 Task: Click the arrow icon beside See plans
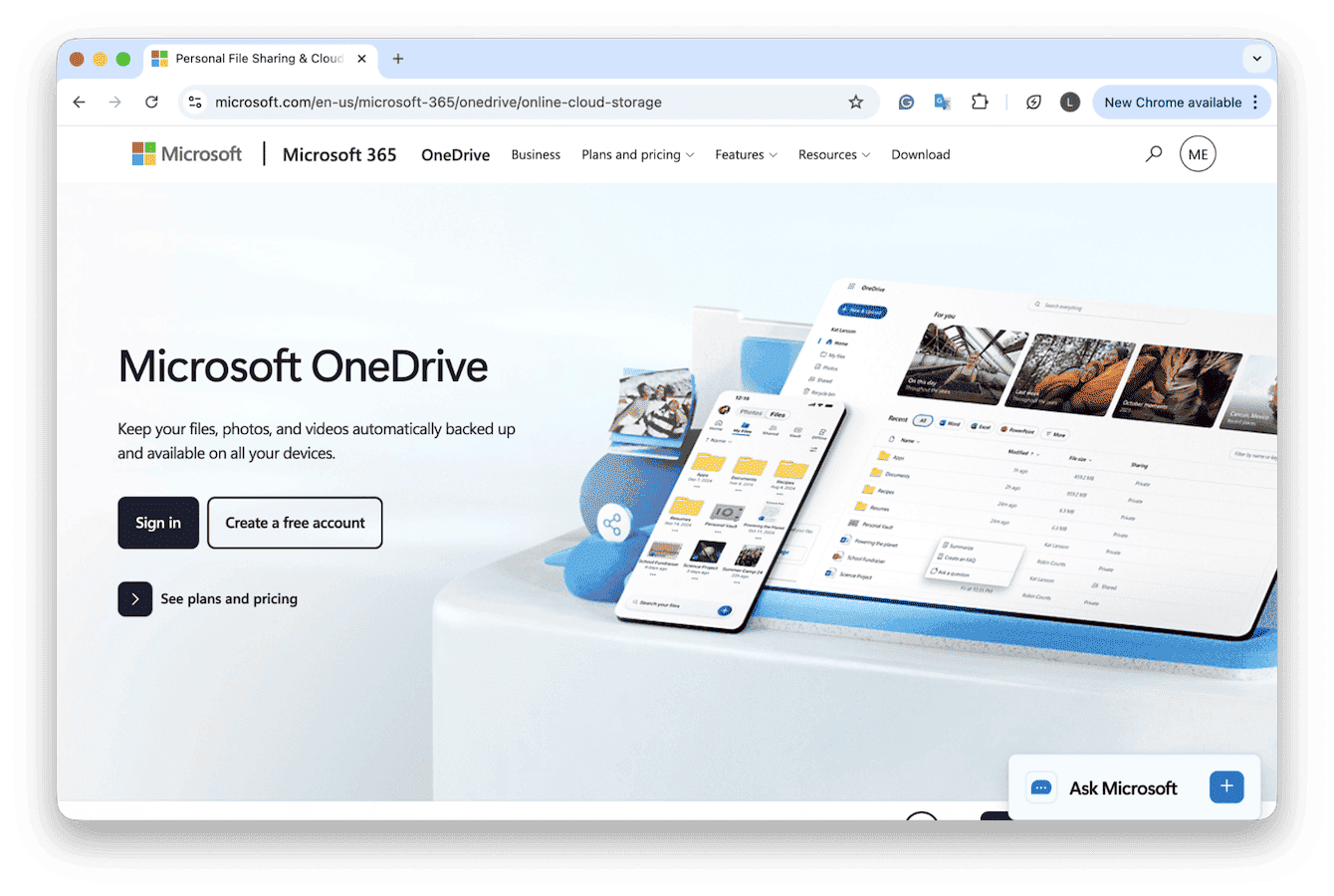coord(135,598)
